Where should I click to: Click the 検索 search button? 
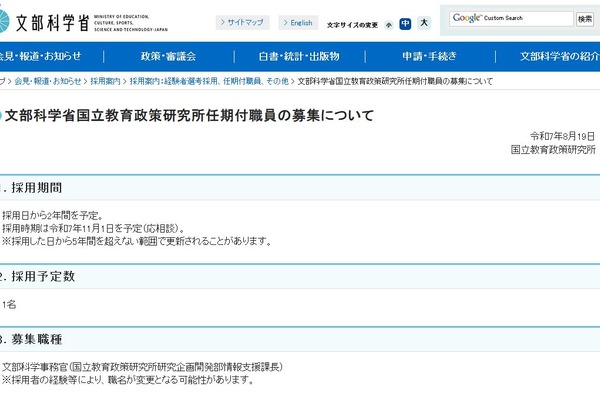click(x=585, y=19)
